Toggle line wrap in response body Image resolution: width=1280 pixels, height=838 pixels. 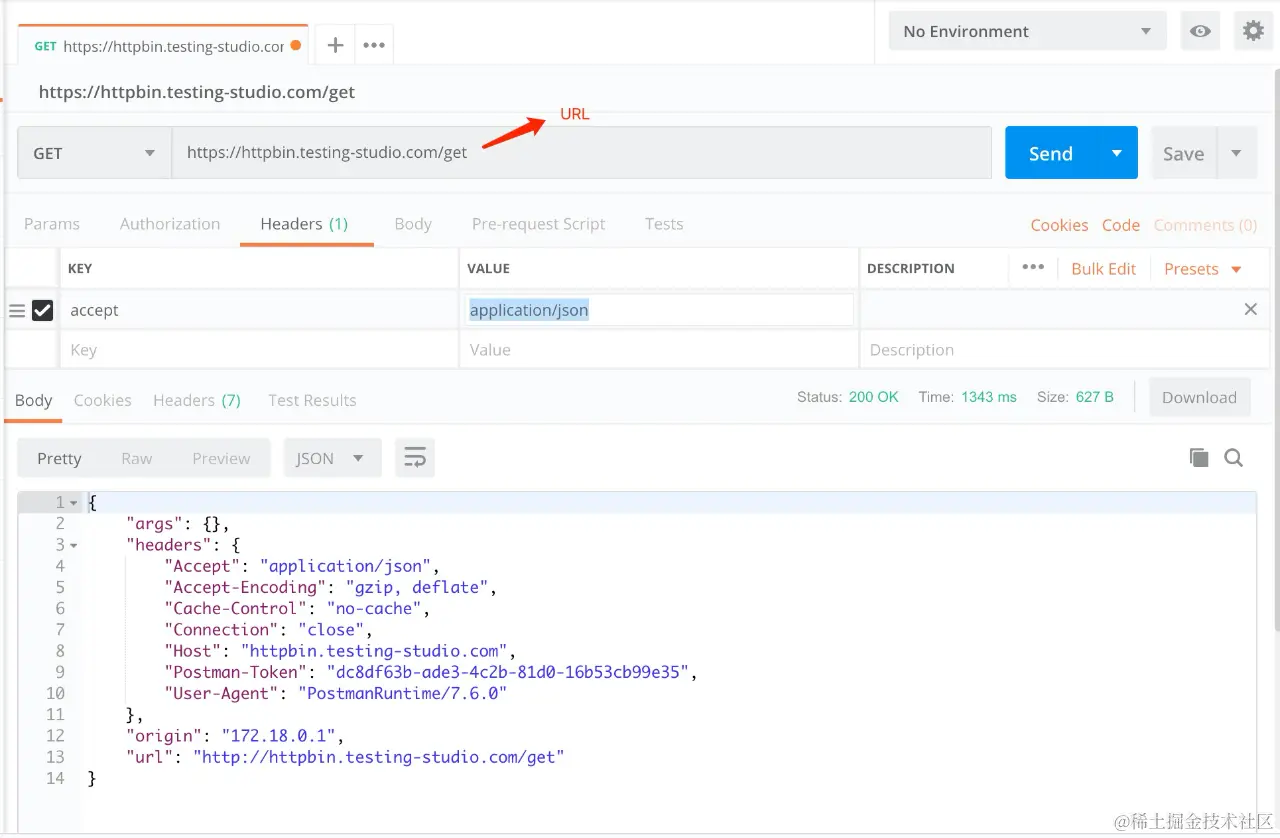coord(415,458)
